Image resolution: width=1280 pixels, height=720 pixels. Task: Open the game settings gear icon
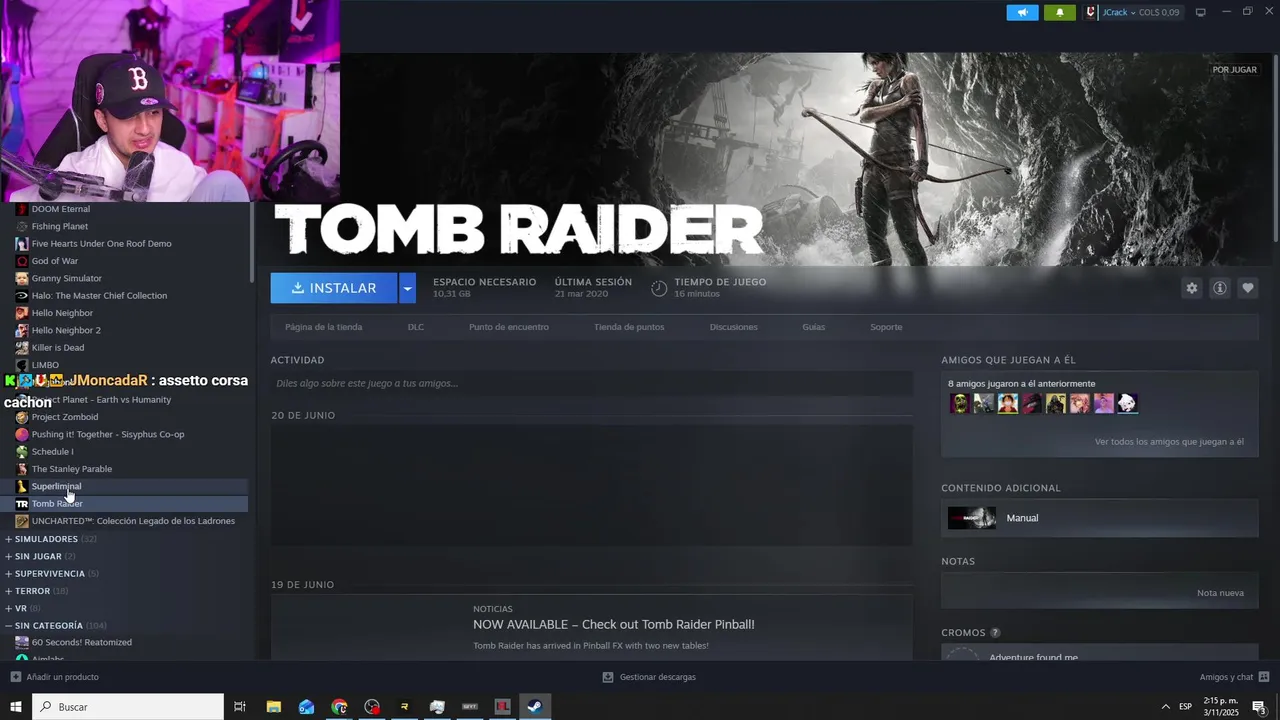point(1191,288)
